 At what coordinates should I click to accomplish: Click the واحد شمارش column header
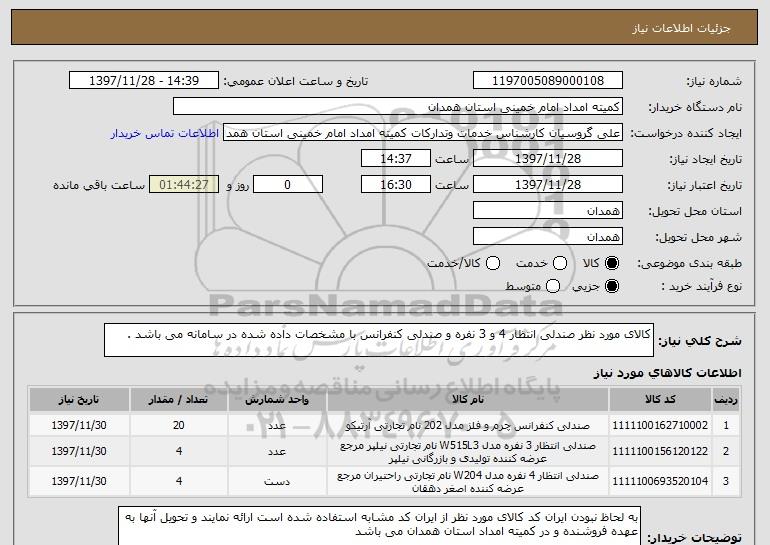[x=277, y=399]
